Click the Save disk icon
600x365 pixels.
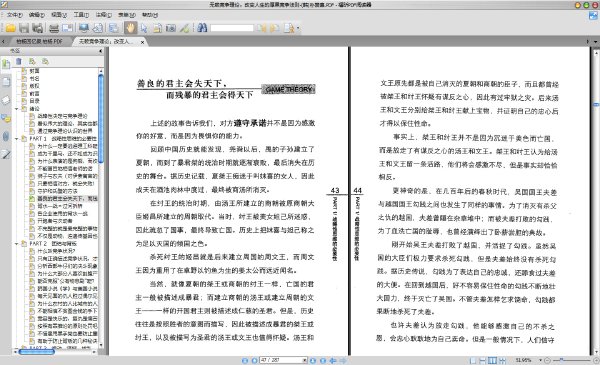[24, 28]
